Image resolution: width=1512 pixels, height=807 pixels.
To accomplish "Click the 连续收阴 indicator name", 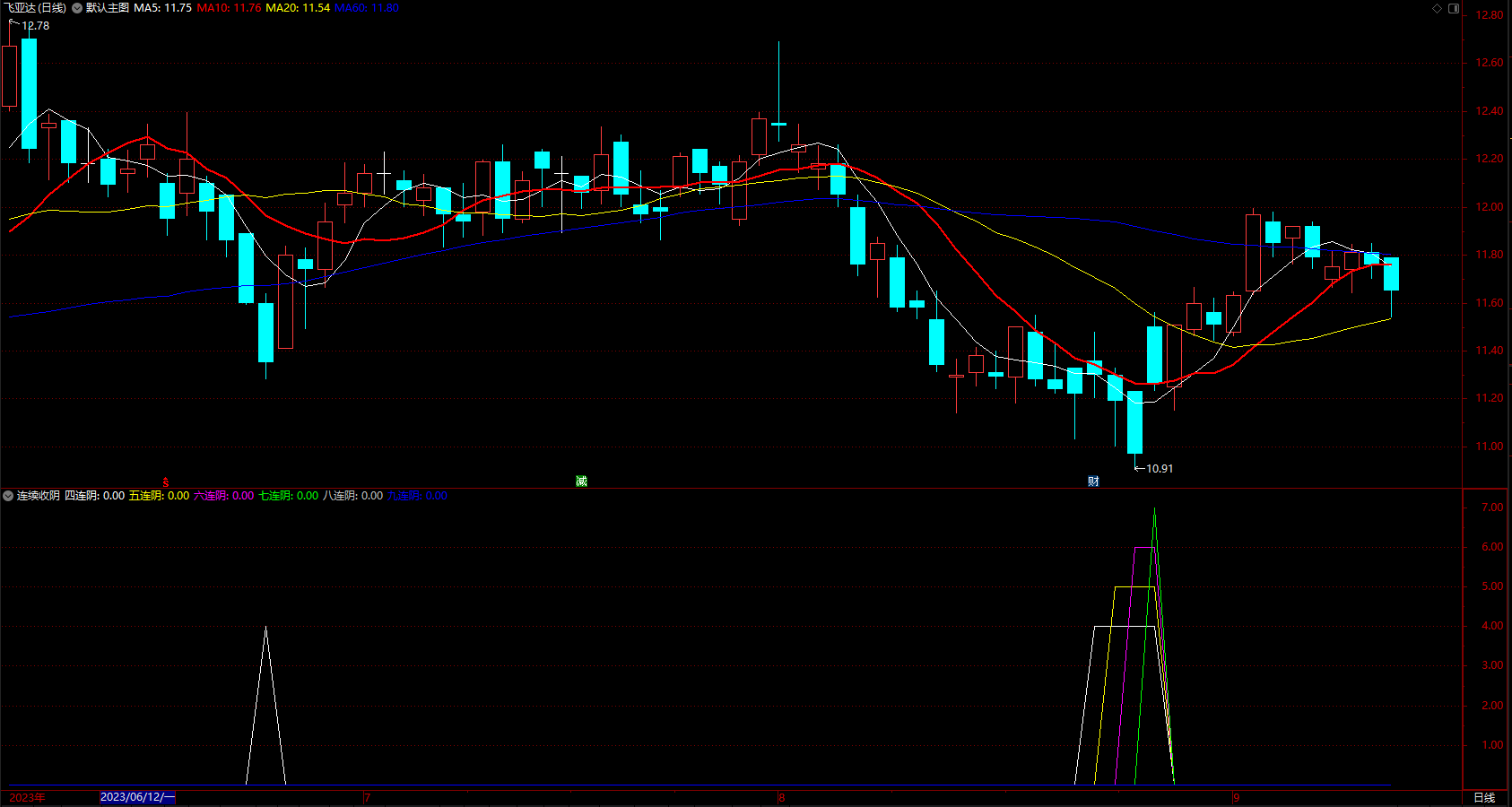I will point(39,496).
